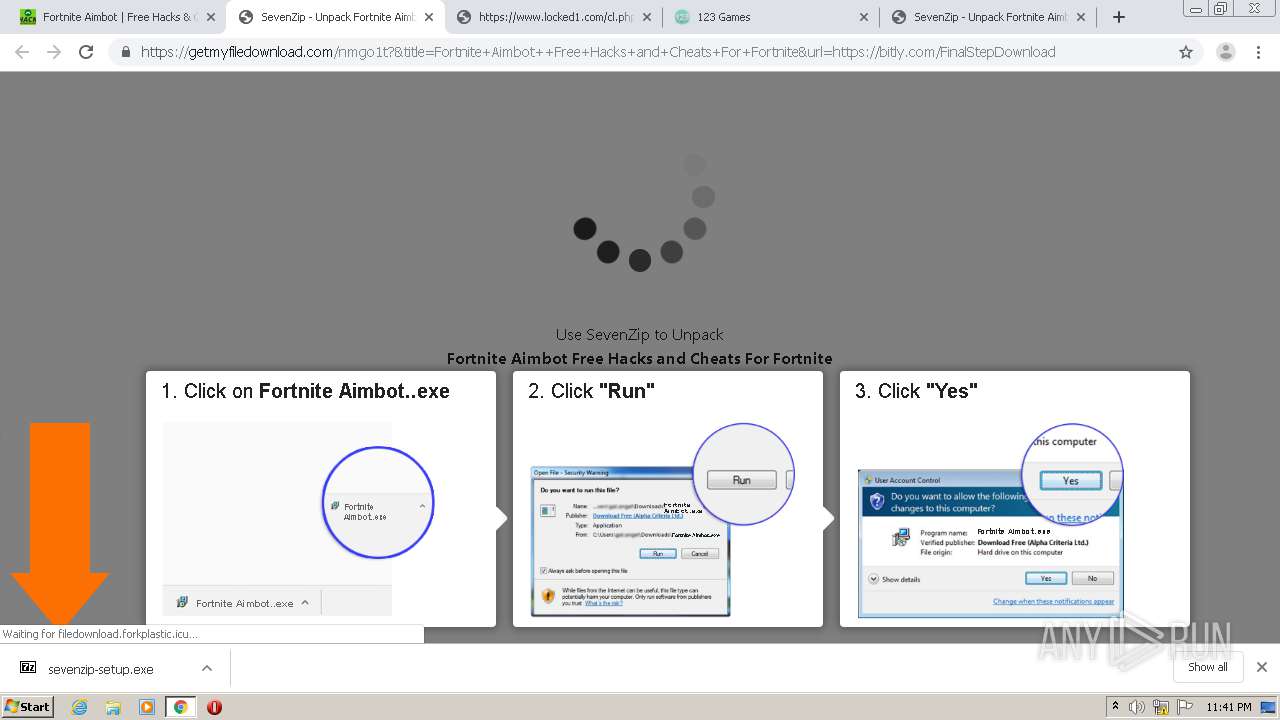Screen dimensions: 1280x720
Task: Click the 11:41 PM clock
Action: point(1228,707)
